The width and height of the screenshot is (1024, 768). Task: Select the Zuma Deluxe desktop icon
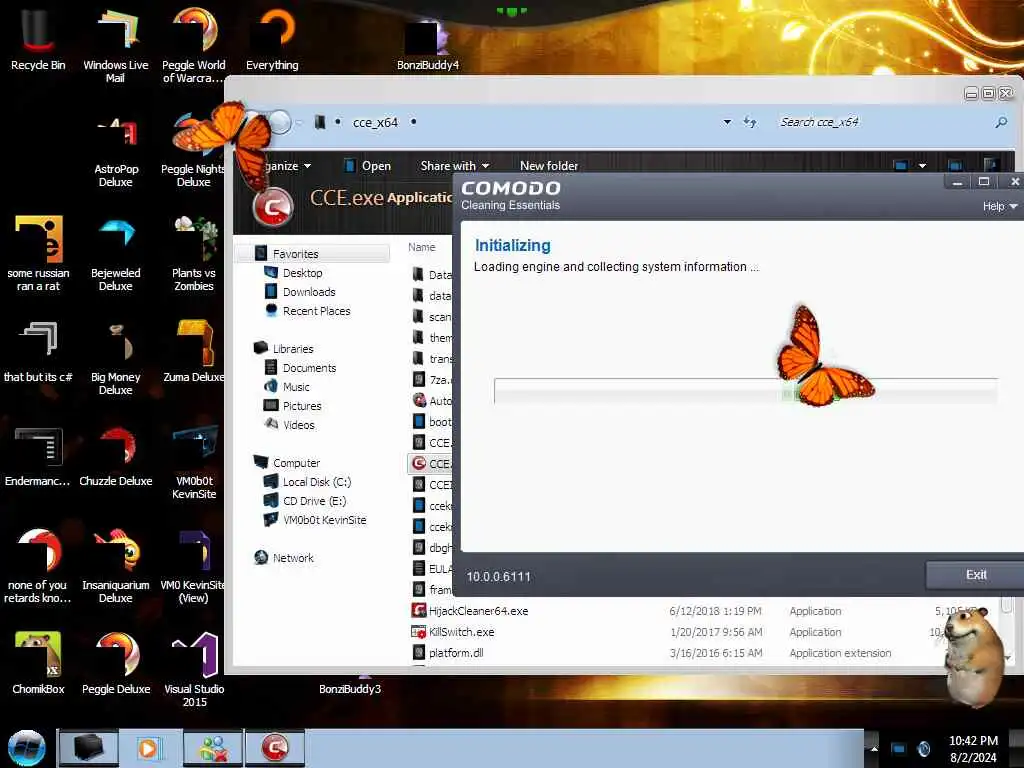point(193,351)
